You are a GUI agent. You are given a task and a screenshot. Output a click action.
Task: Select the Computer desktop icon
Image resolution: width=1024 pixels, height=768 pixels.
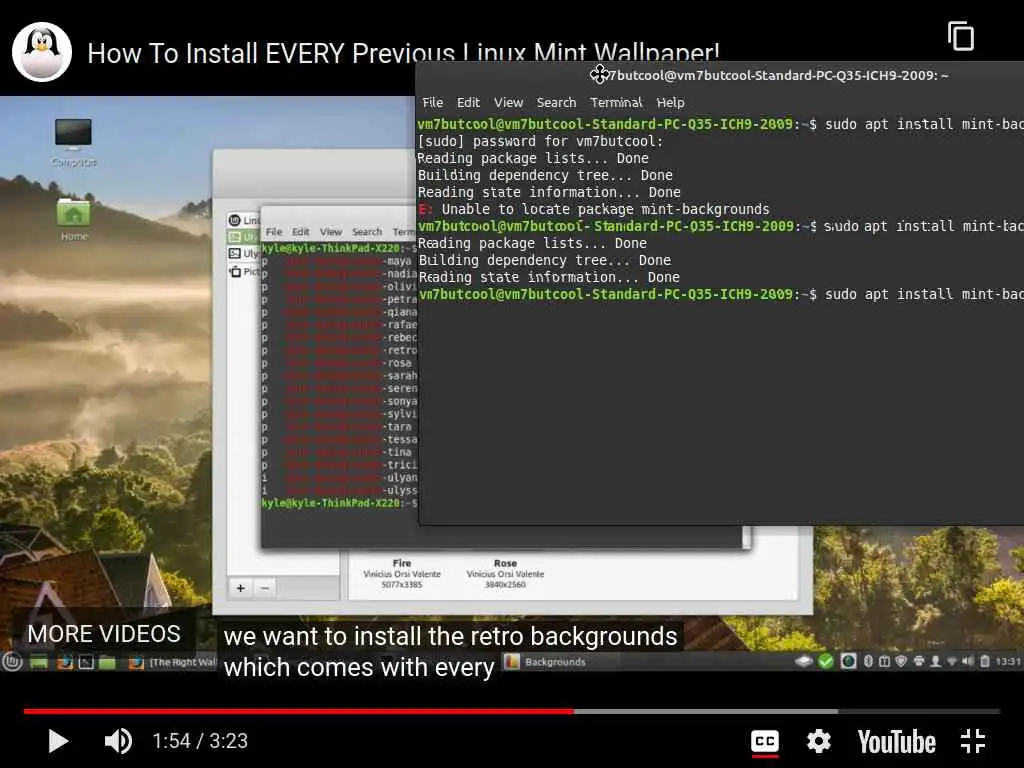74,142
